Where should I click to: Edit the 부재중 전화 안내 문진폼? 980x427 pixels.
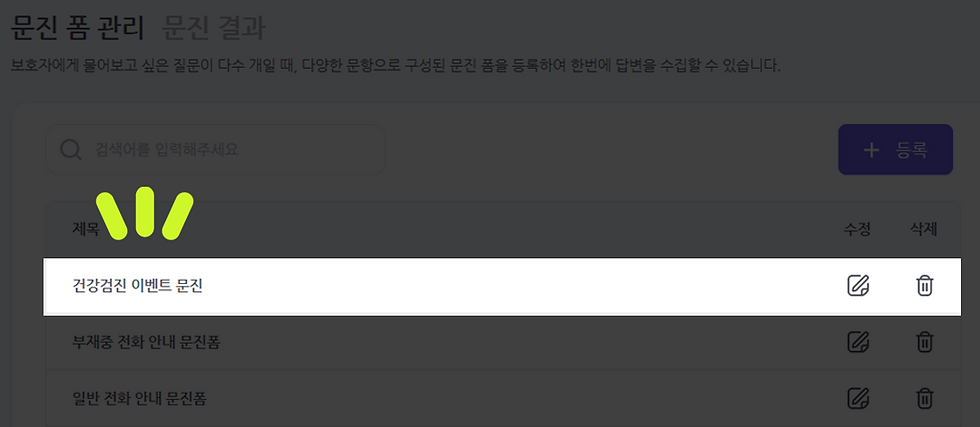pos(858,342)
